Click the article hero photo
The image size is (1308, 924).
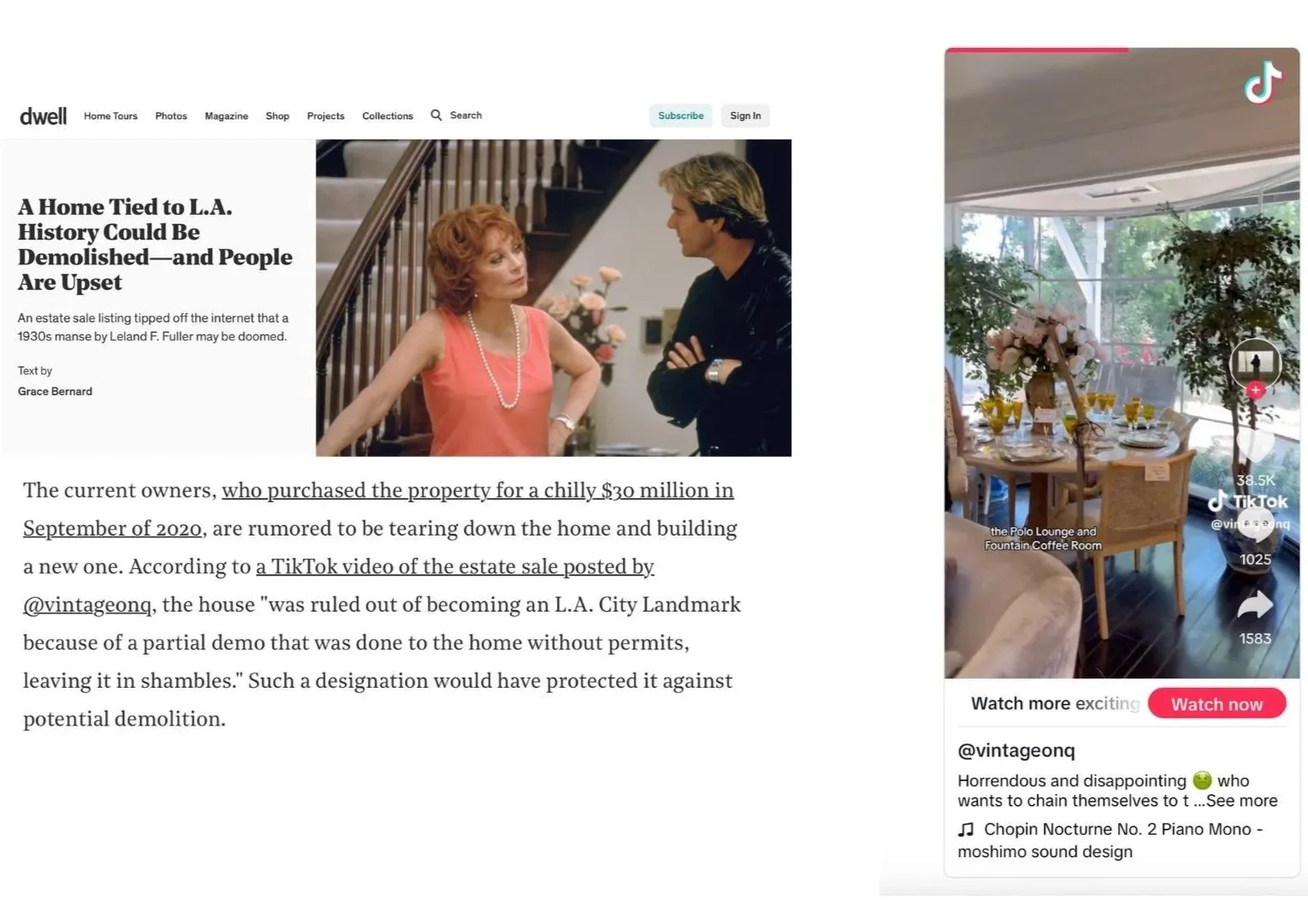coord(553,298)
